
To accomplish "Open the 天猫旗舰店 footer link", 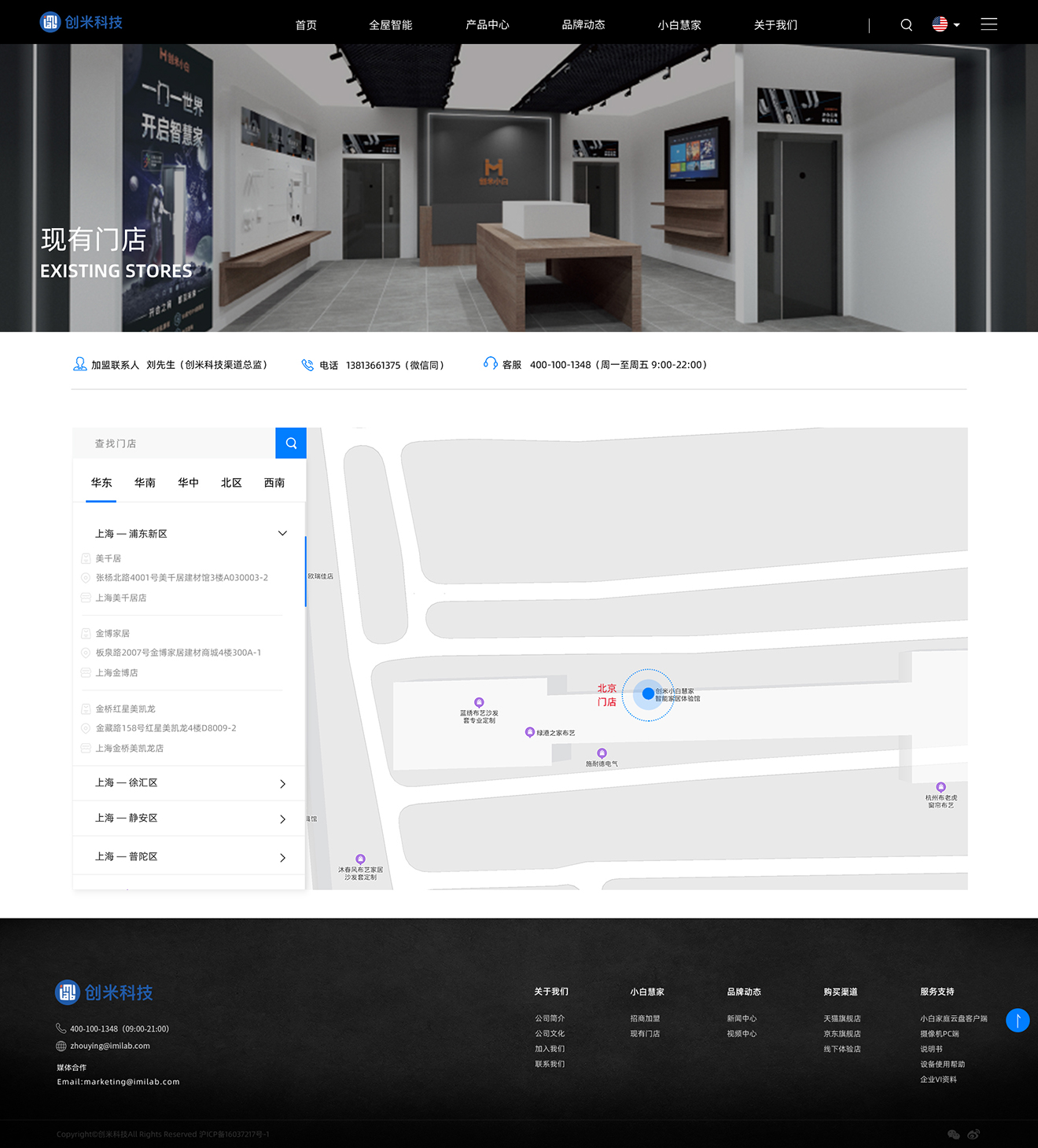I will [841, 1018].
